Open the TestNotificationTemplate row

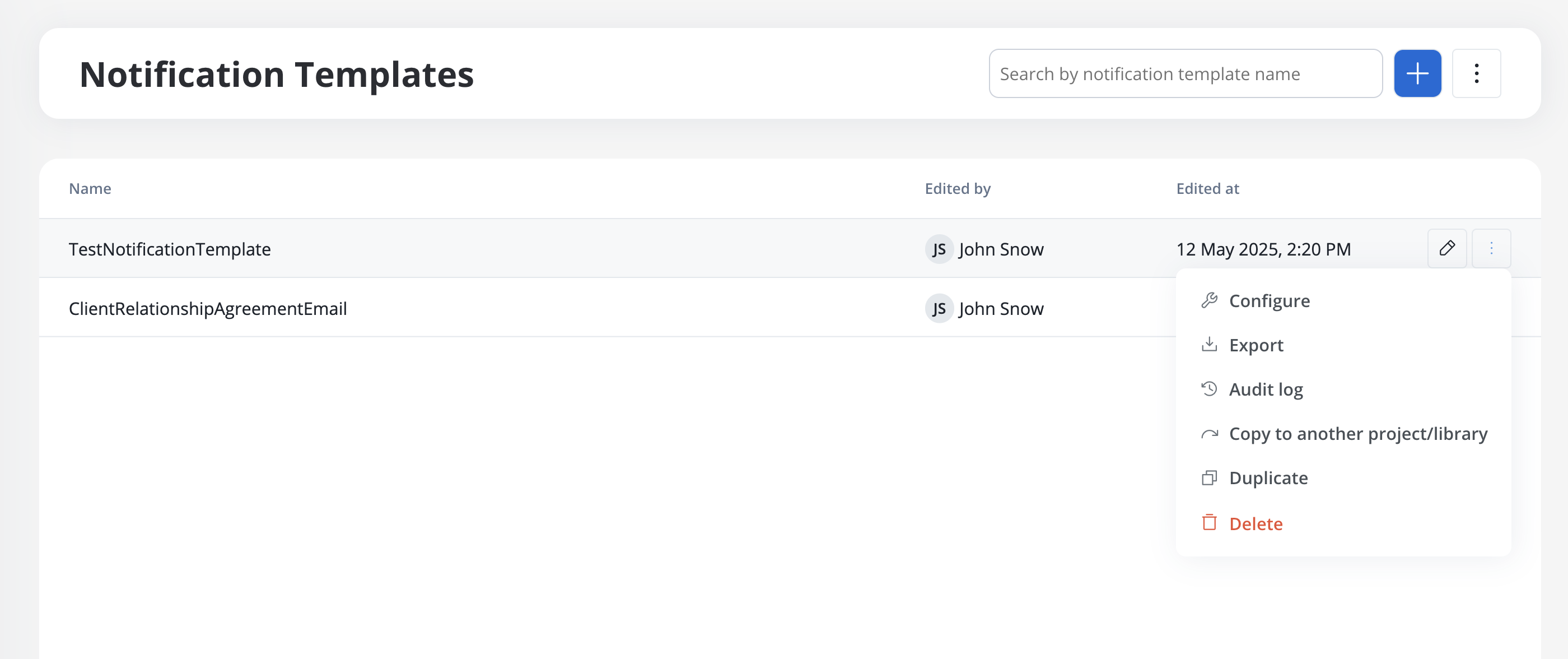pos(790,248)
